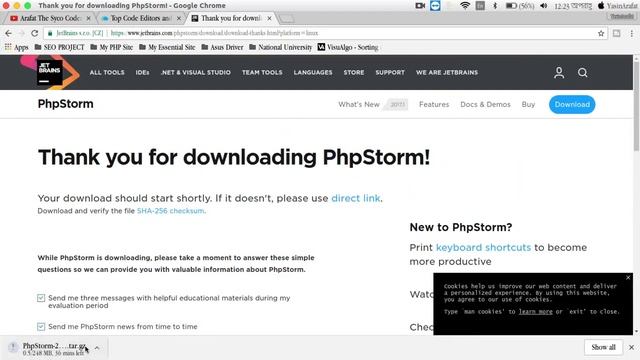Click the blue Download button

point(572,104)
